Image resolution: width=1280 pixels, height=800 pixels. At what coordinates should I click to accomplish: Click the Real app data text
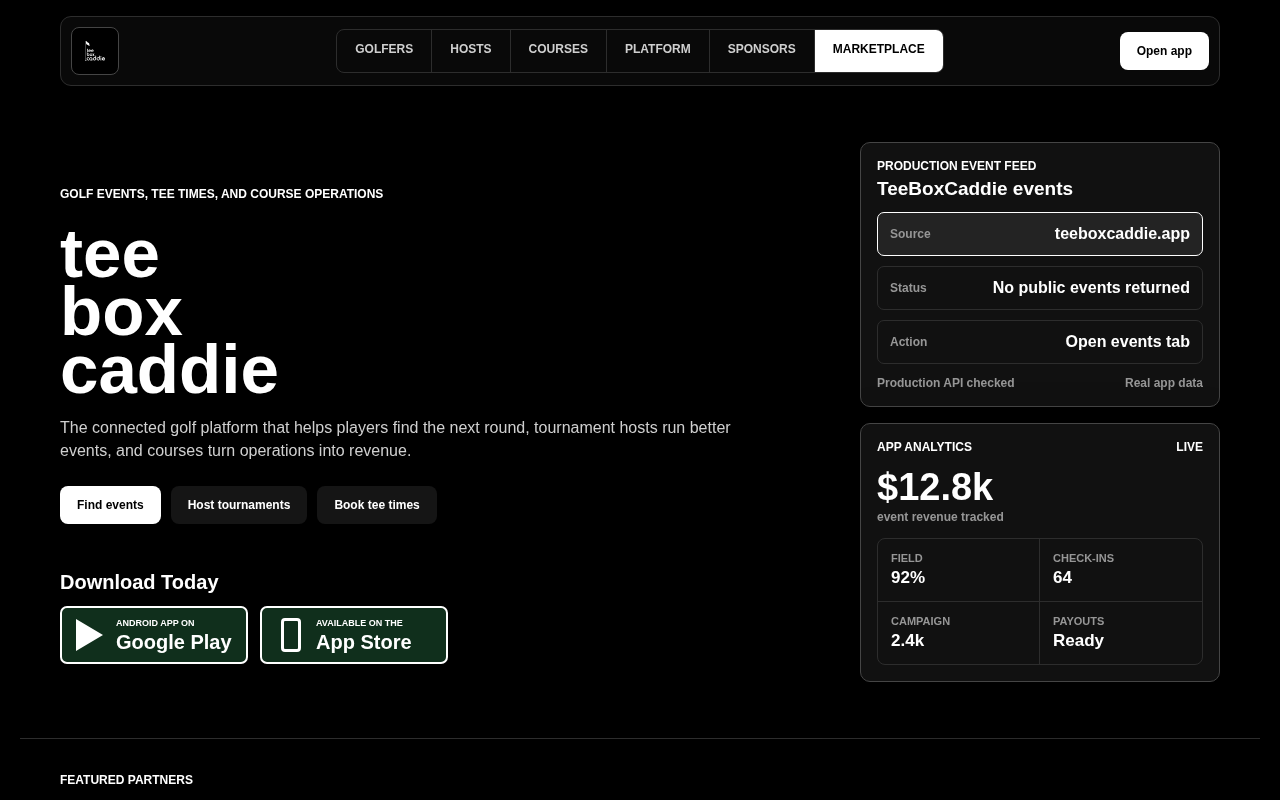click(1164, 383)
